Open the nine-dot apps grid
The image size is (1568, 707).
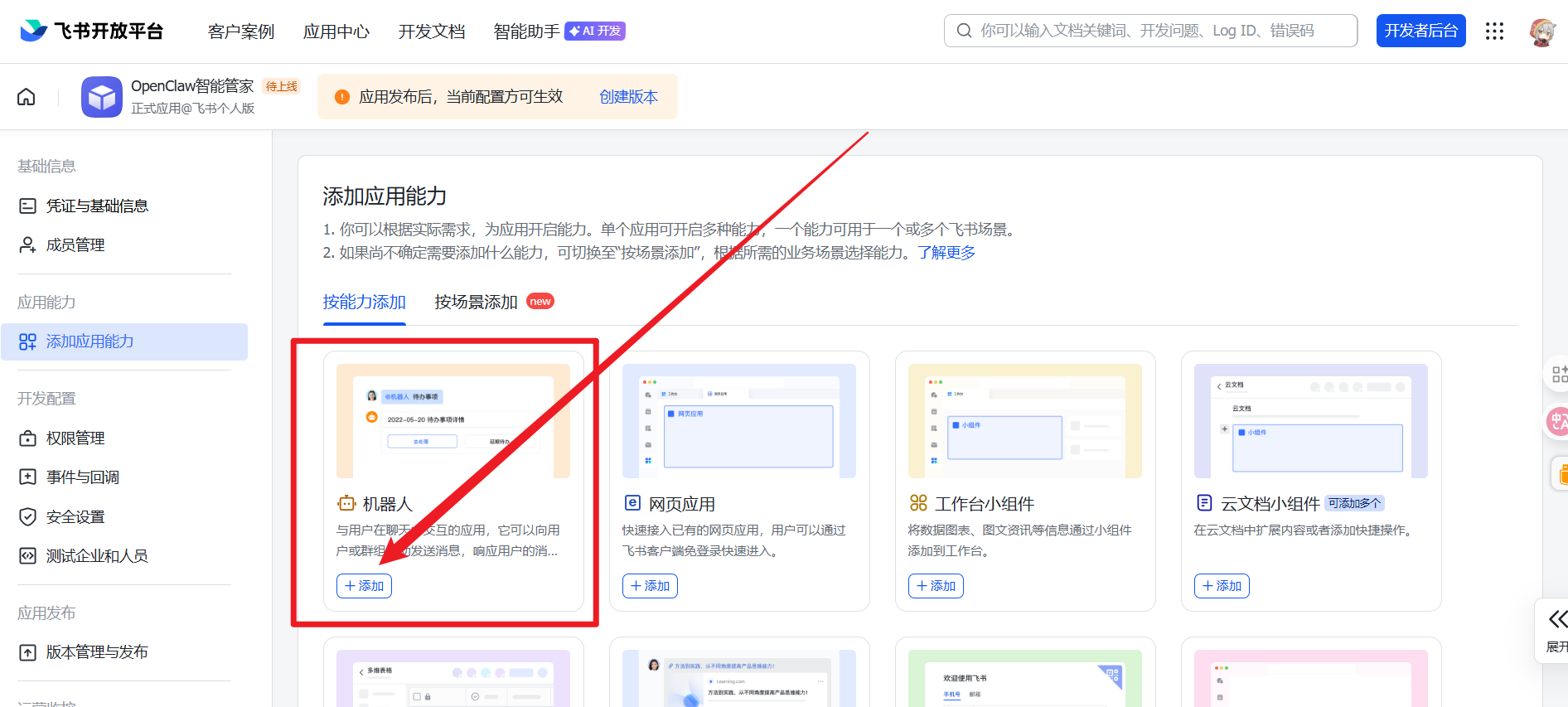[1494, 31]
